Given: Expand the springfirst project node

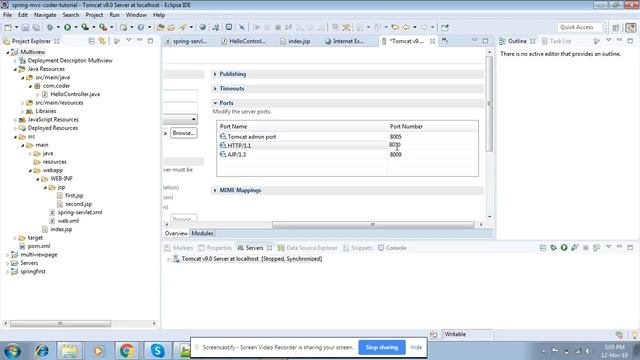Looking at the screenshot, I should click(8, 271).
